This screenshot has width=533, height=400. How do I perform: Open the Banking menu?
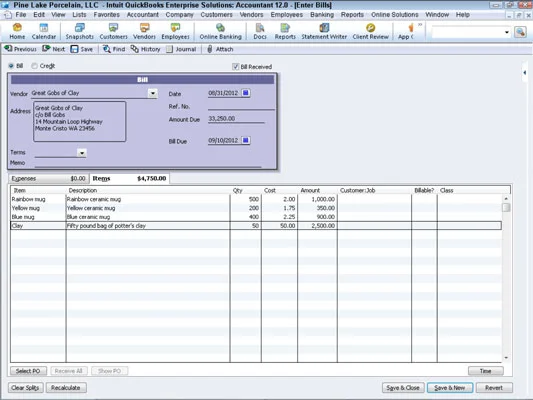coord(322,15)
